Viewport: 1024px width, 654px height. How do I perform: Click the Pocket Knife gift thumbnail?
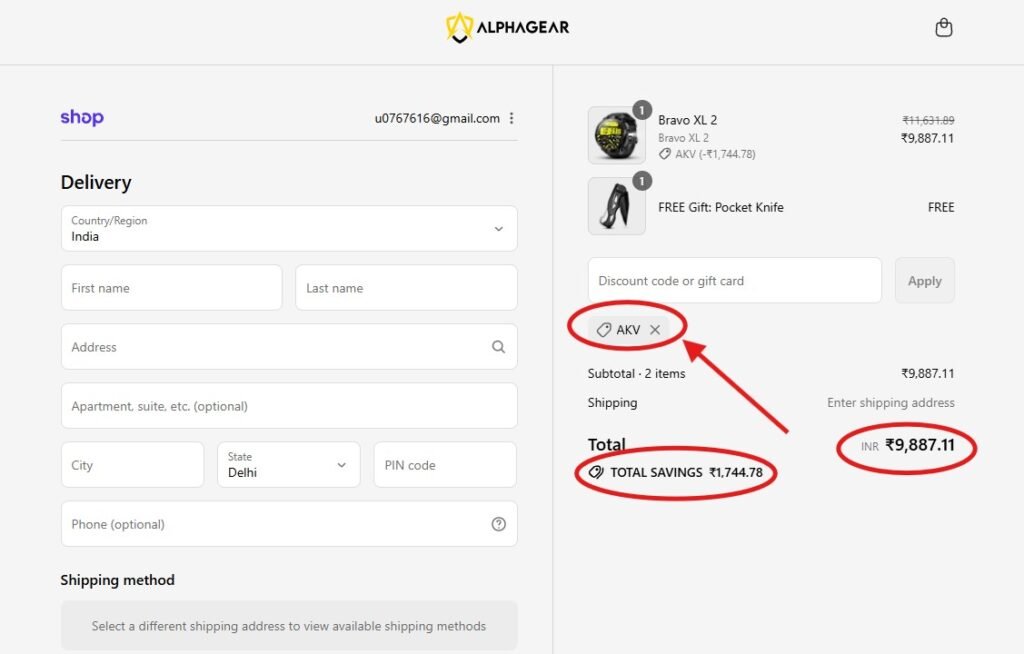pyautogui.click(x=616, y=206)
